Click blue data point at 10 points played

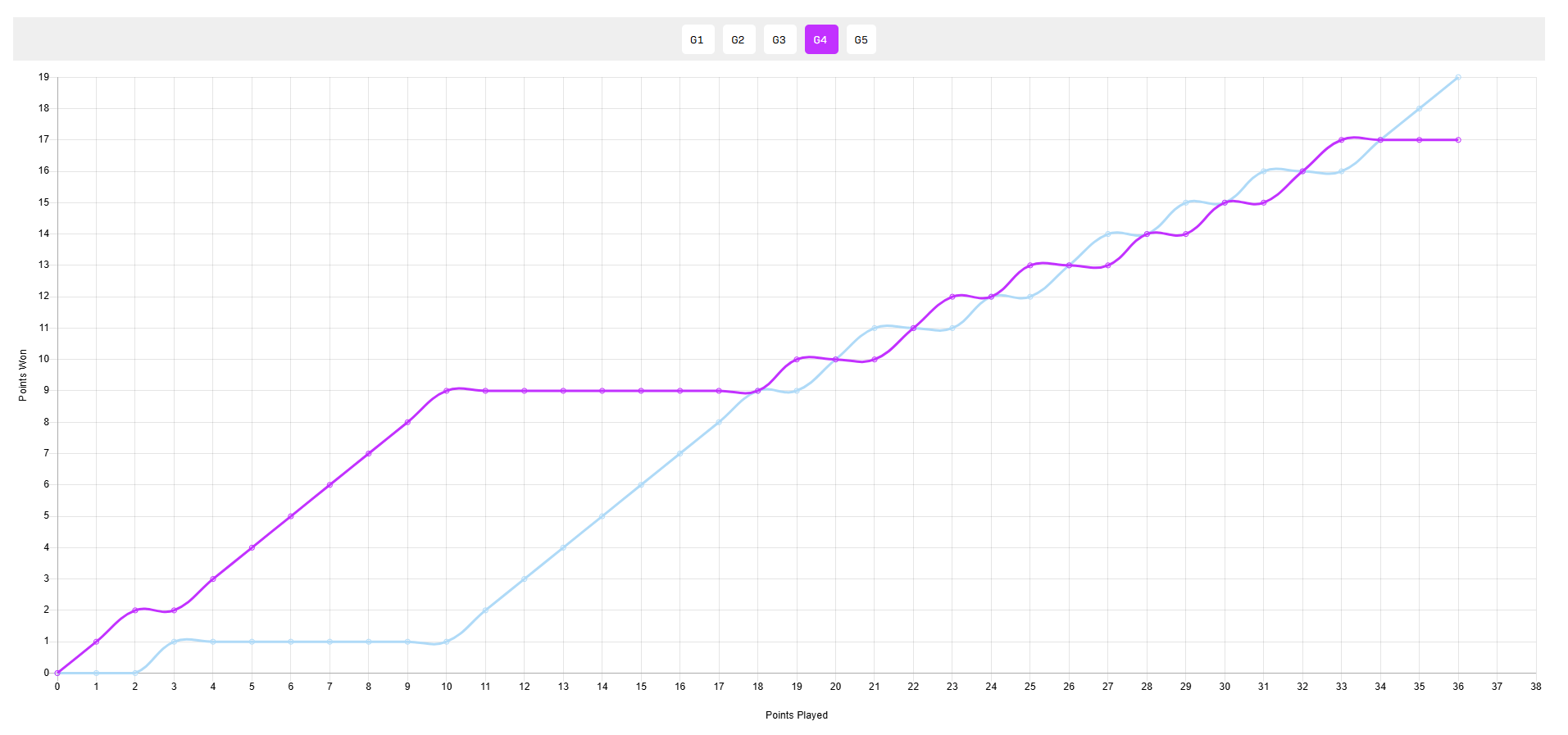(447, 642)
